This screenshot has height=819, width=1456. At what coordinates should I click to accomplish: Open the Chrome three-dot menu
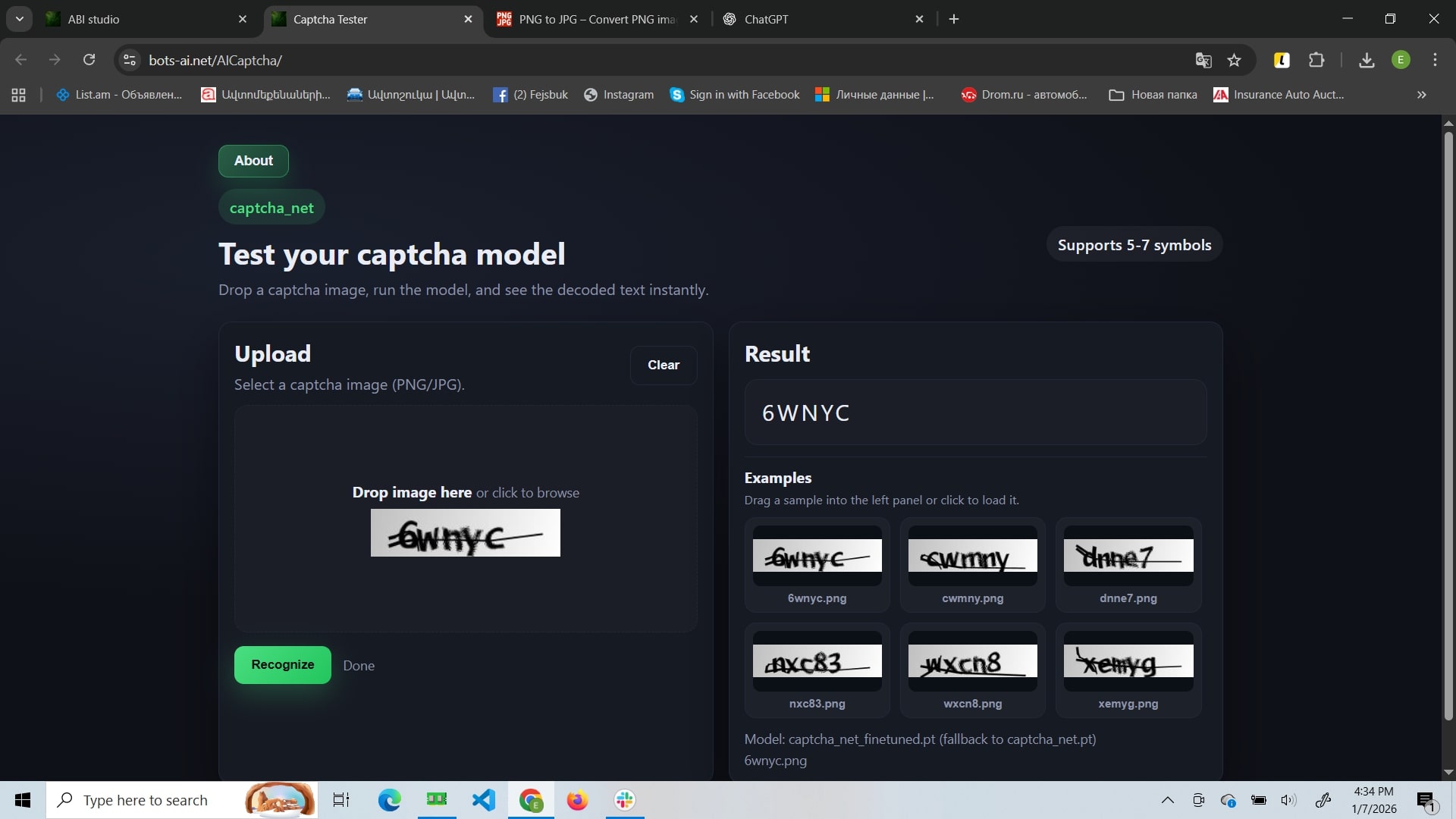[1435, 60]
